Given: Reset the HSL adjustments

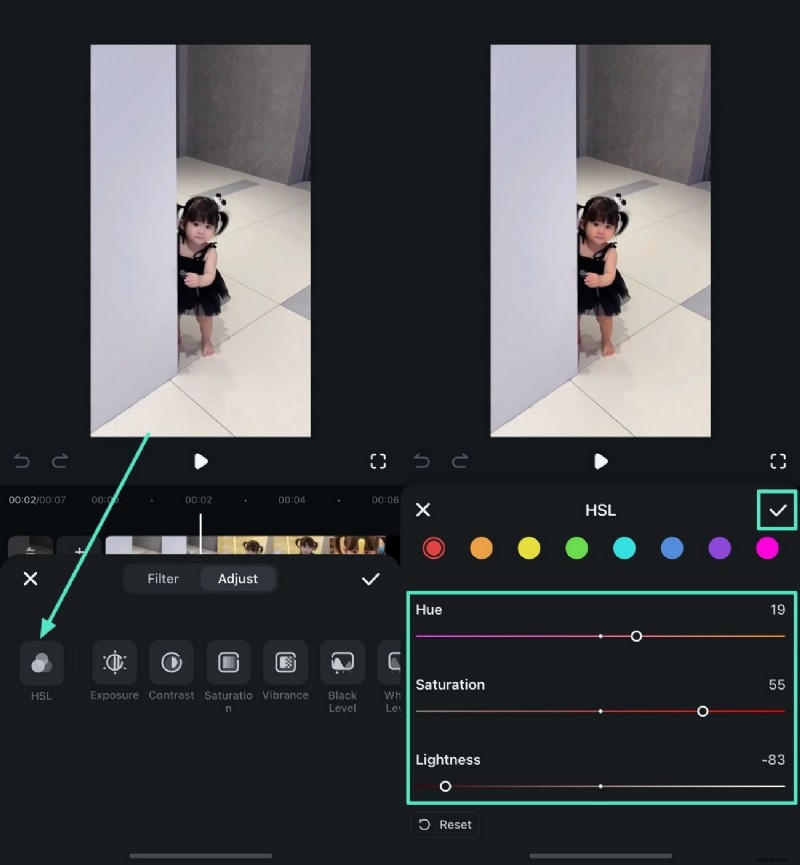Looking at the screenshot, I should tap(445, 824).
